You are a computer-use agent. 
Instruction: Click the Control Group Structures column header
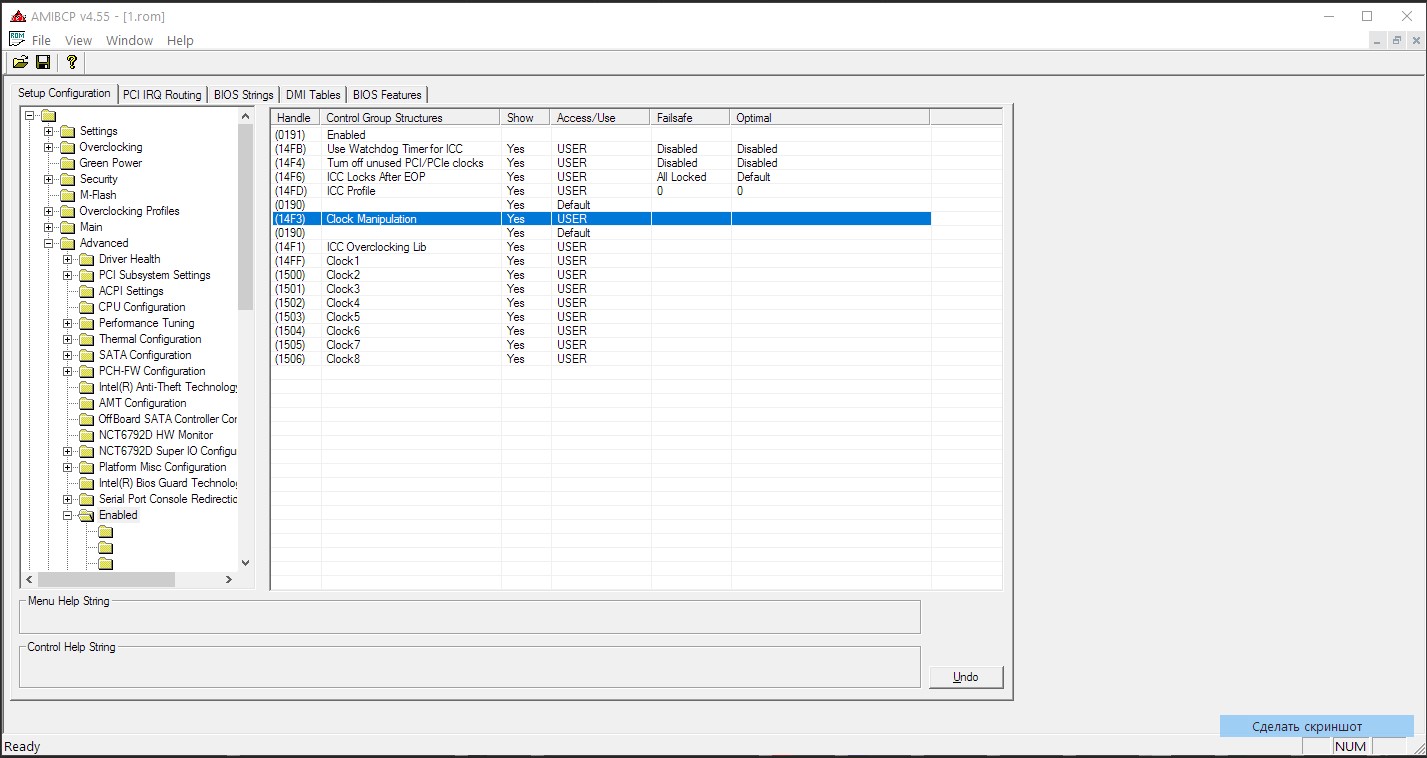click(410, 117)
